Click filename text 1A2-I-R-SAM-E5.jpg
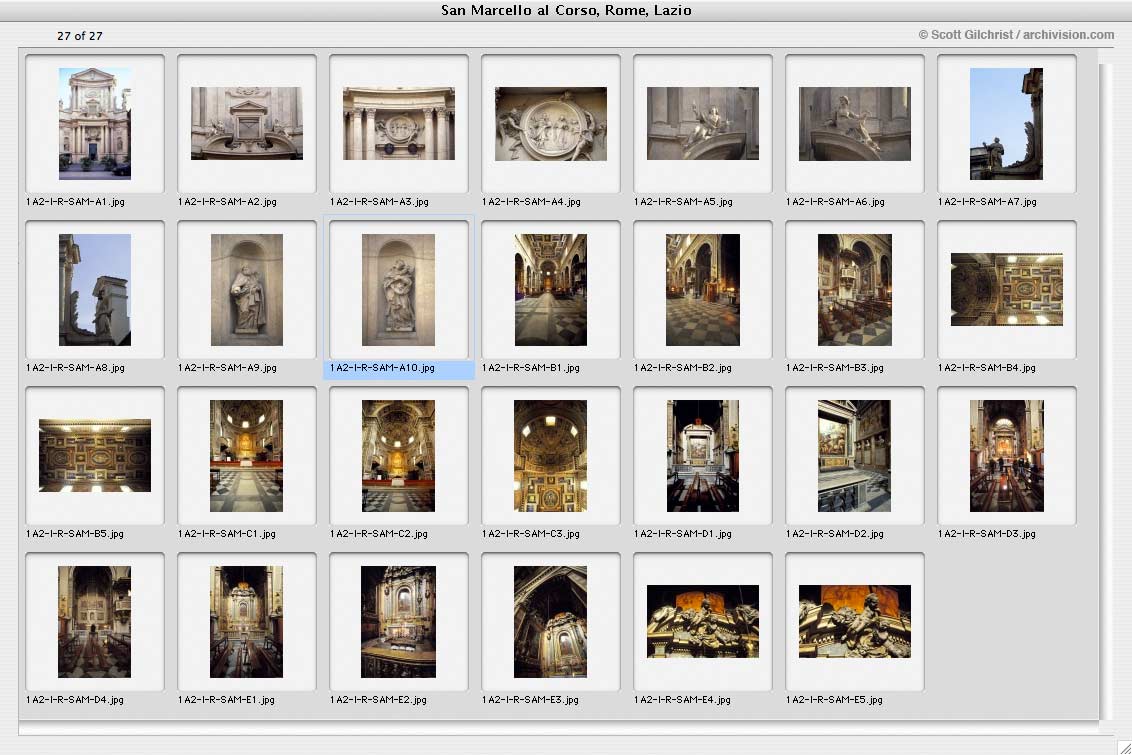 [x=835, y=700]
